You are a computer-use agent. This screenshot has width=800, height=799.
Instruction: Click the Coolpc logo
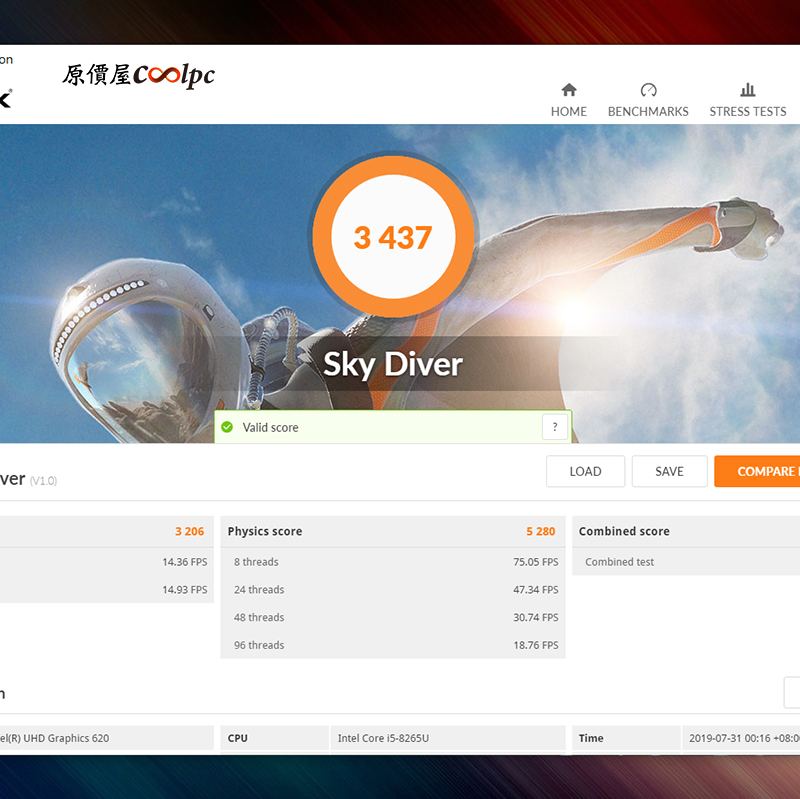pyautogui.click(x=139, y=76)
